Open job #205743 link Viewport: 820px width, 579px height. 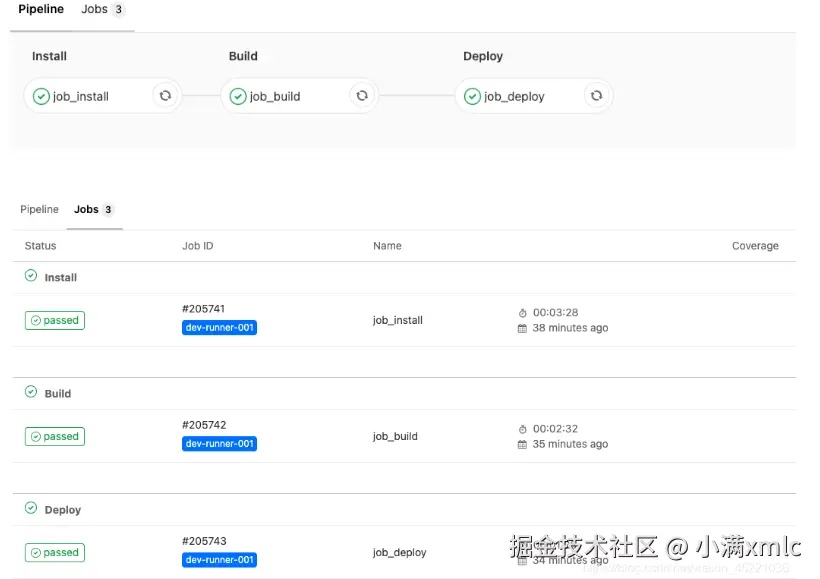(x=204, y=541)
